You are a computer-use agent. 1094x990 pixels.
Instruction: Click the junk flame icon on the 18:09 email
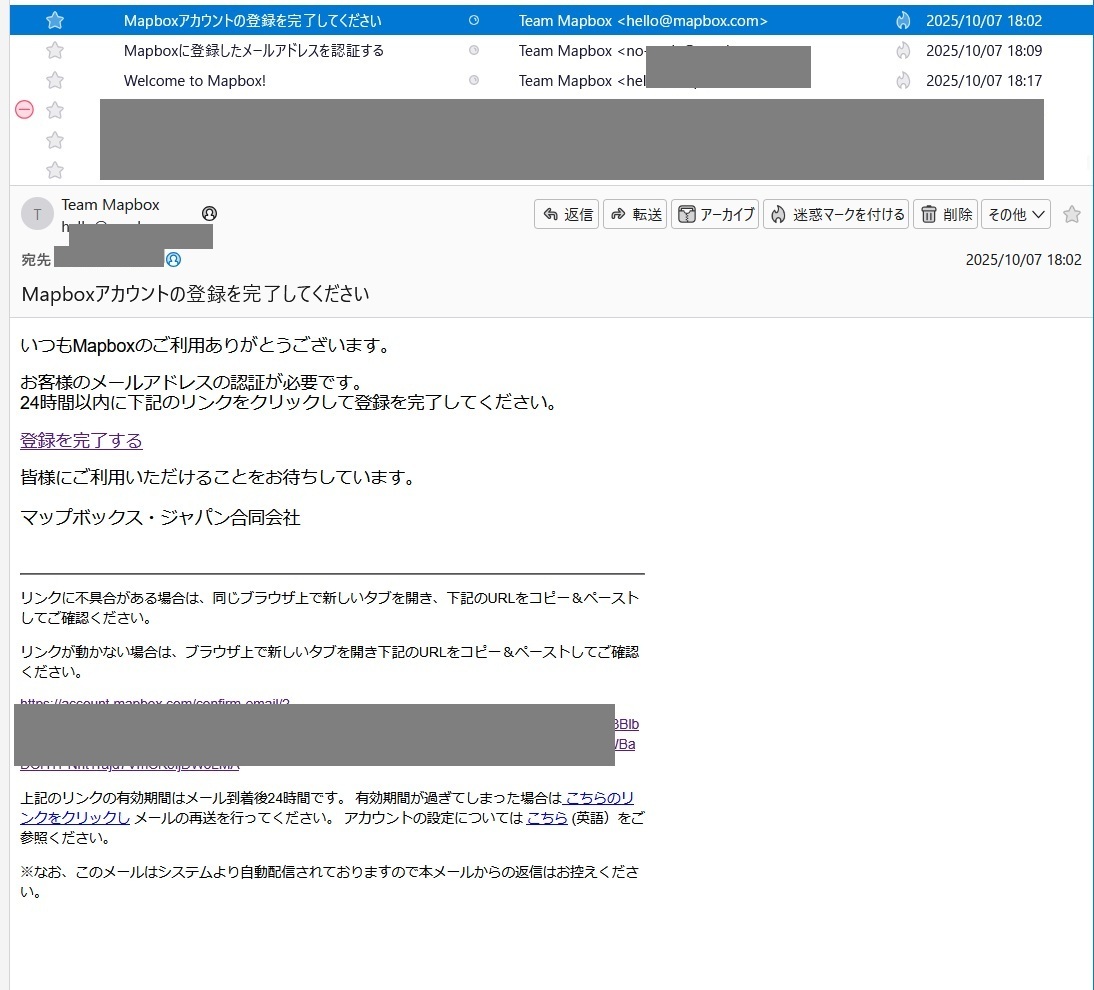[x=903, y=51]
